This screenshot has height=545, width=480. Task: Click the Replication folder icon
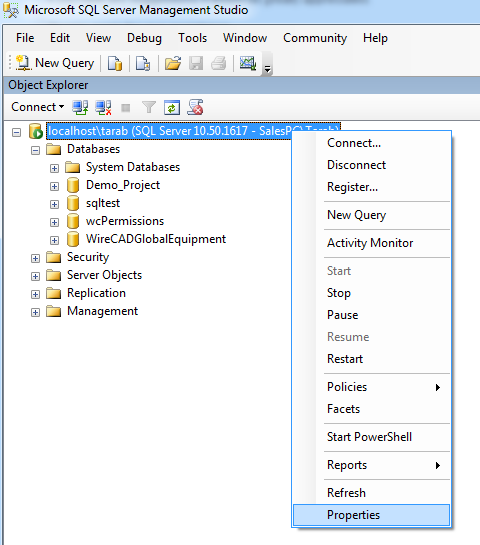coord(54,293)
